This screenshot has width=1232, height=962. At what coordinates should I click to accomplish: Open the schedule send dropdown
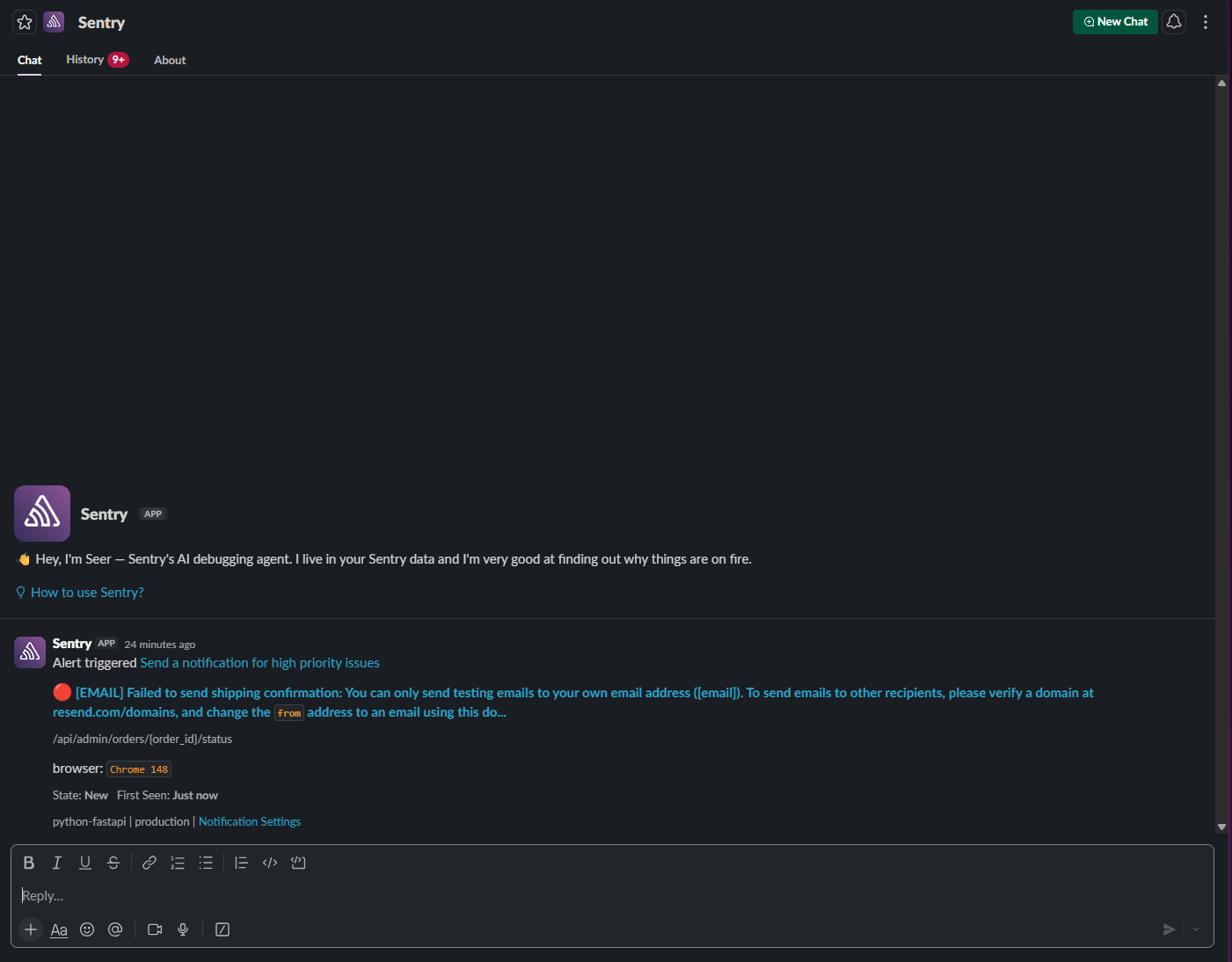[x=1196, y=929]
